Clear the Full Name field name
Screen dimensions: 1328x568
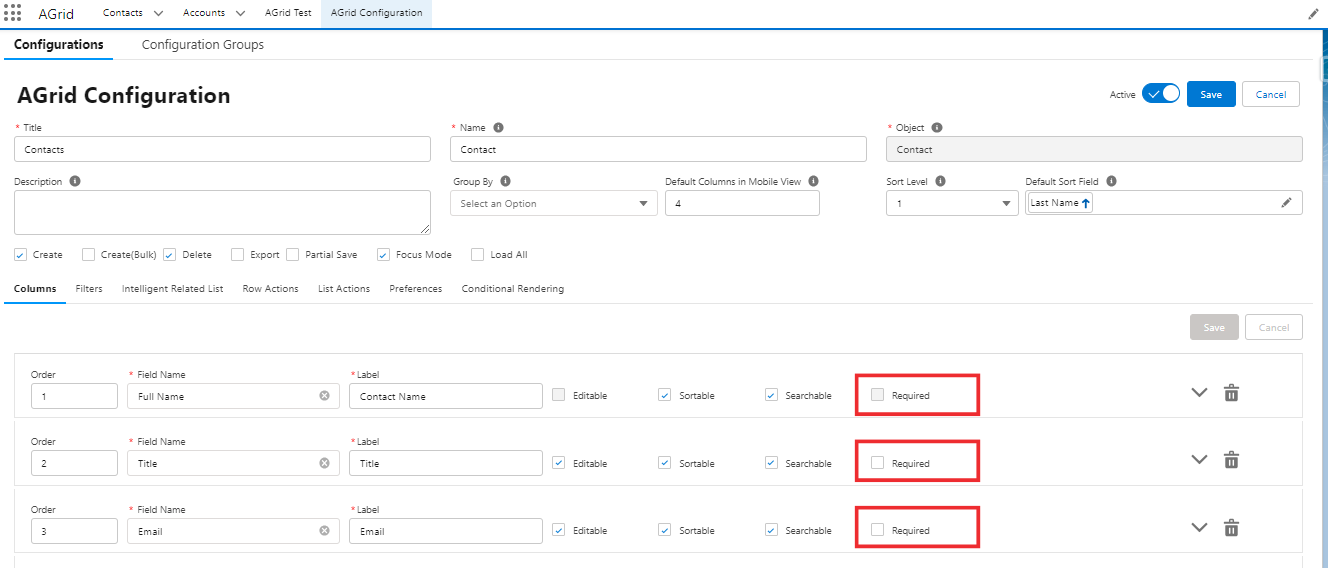pos(324,396)
